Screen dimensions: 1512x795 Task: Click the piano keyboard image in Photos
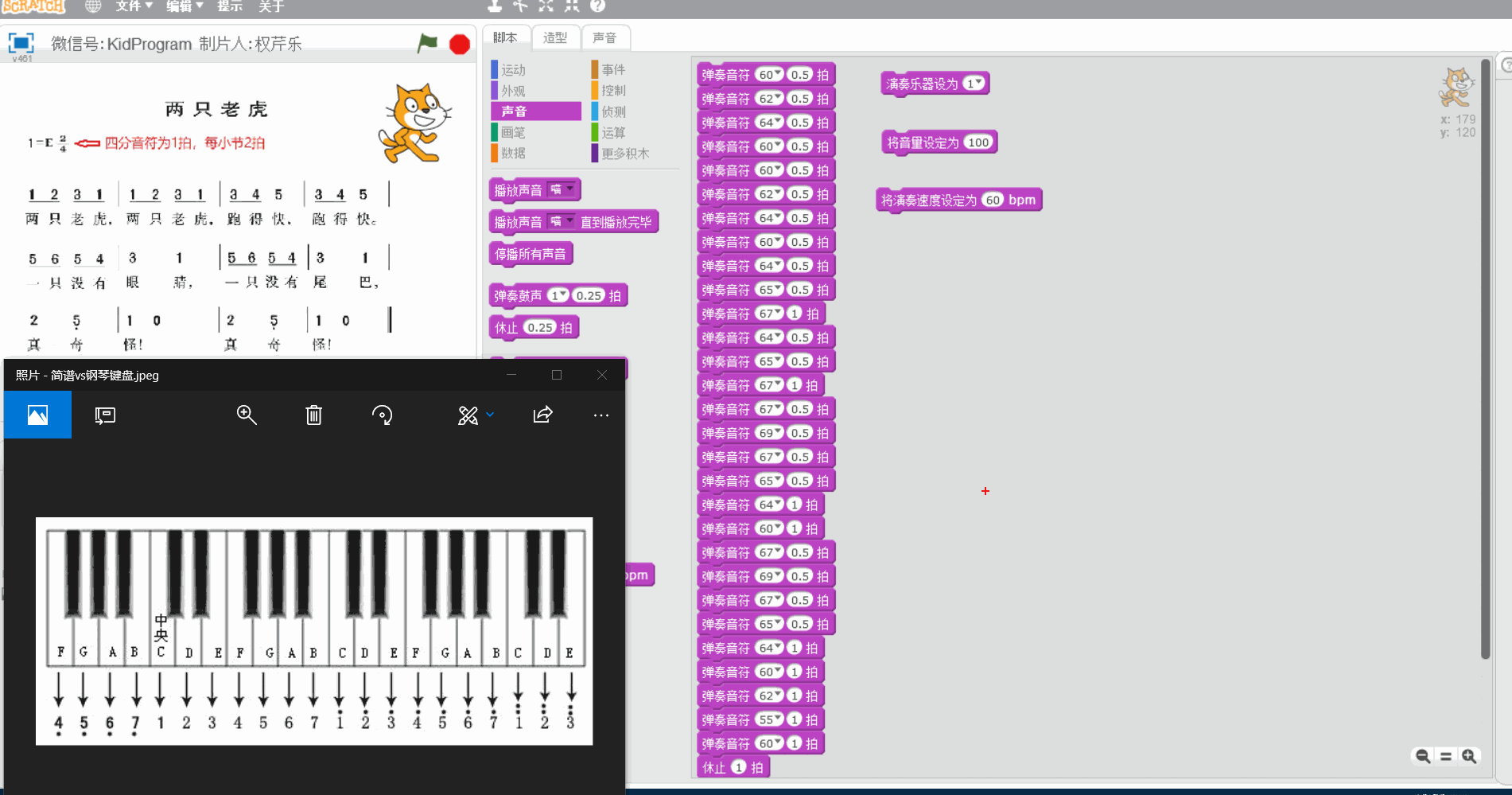point(314,631)
